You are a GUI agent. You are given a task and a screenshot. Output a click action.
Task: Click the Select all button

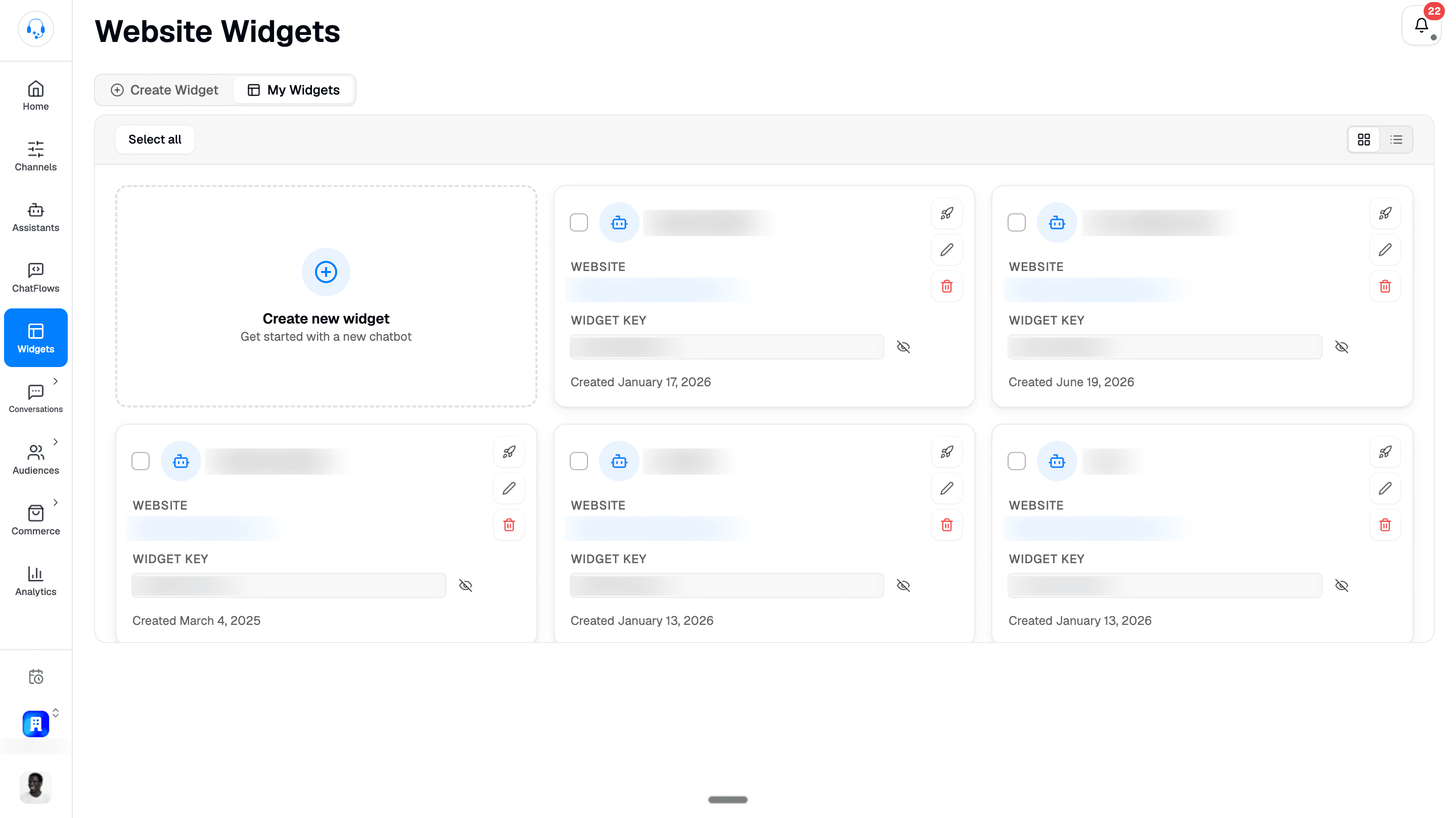155,140
